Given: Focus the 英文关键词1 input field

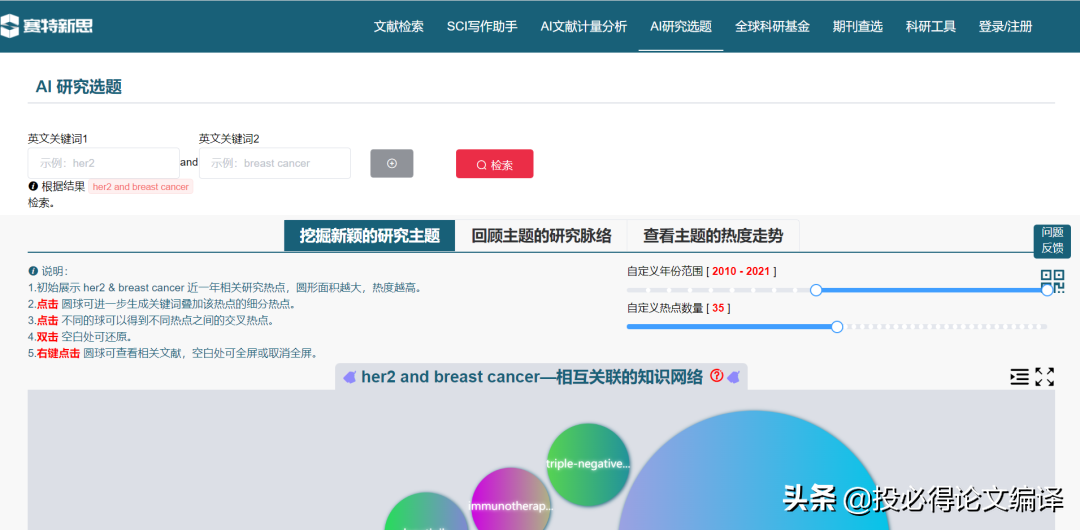Looking at the screenshot, I should (104, 163).
